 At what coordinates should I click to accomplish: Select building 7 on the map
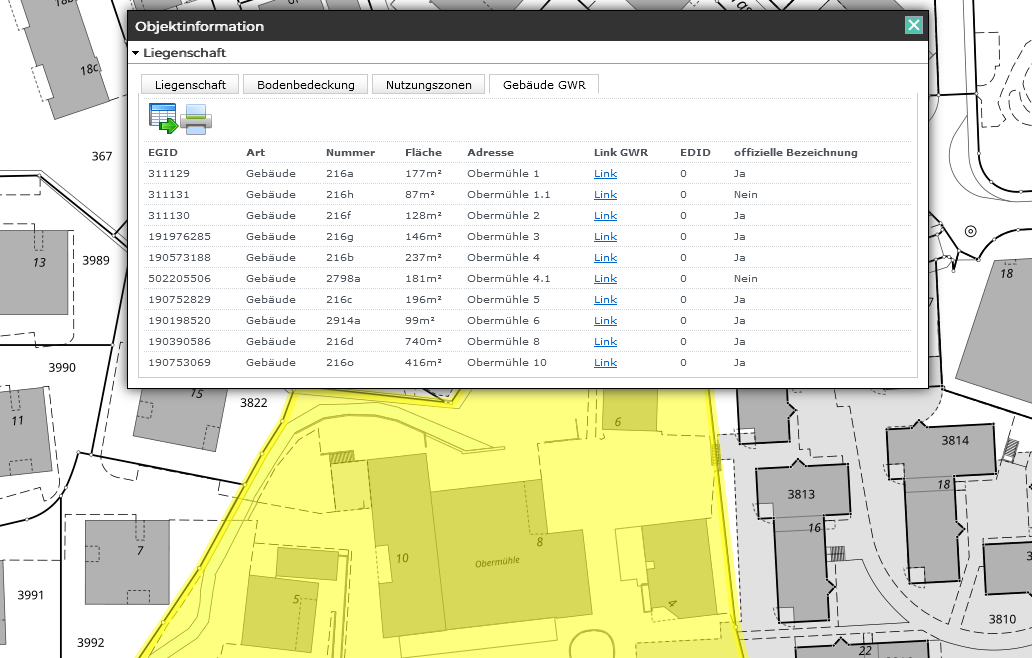(125, 560)
